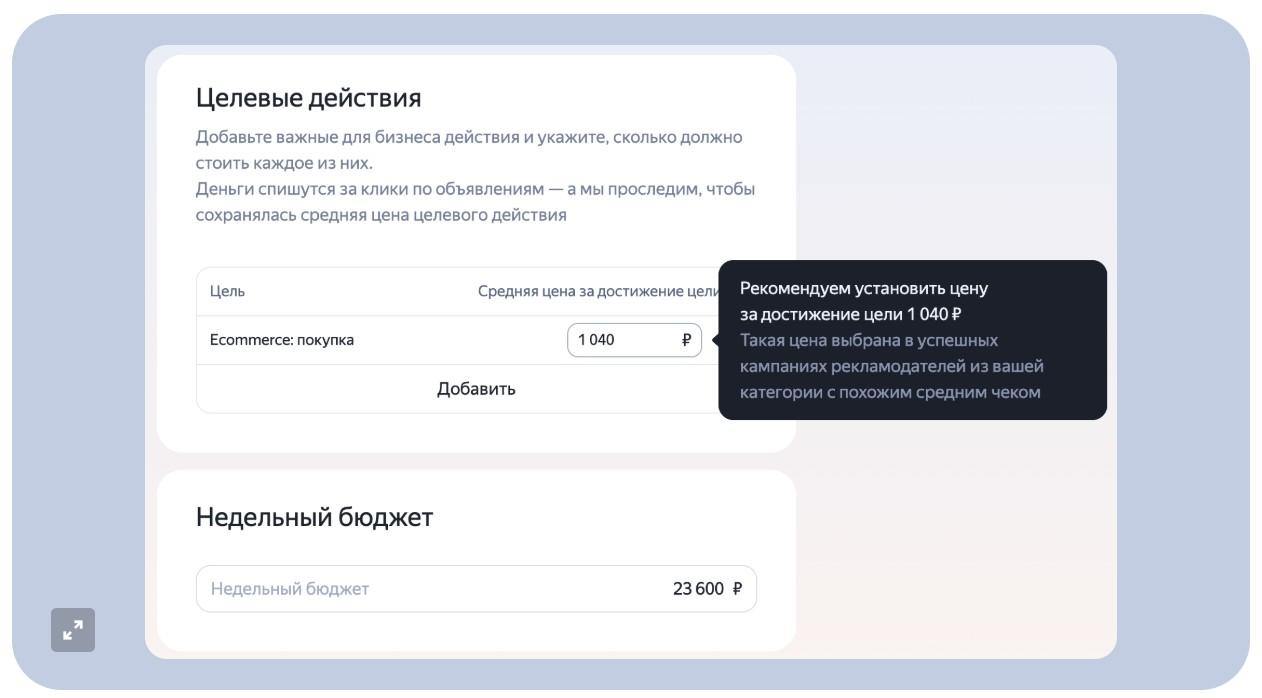Click the Недельный бюджет section heading

coord(314,517)
